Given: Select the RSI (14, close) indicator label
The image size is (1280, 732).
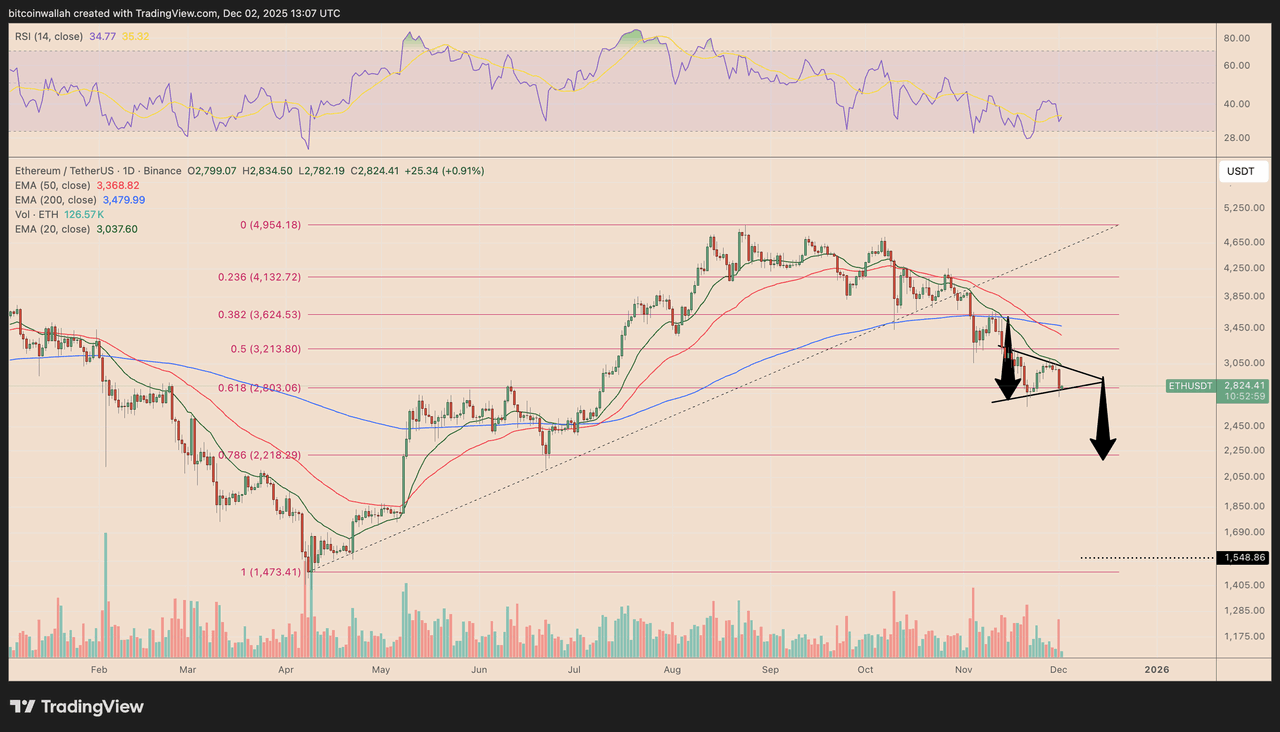Looking at the screenshot, I should [47, 35].
